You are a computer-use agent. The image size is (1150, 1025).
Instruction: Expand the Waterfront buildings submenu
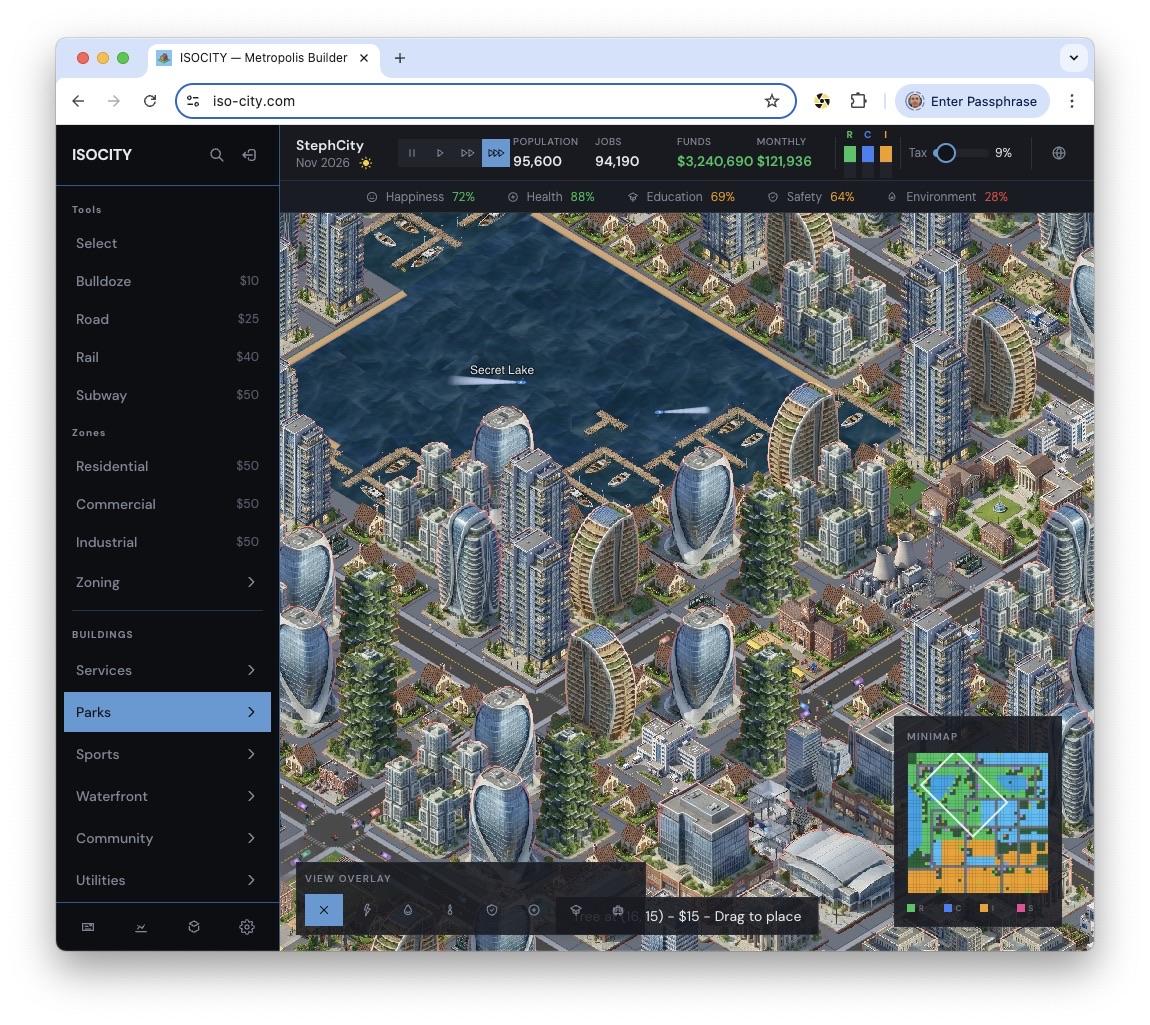coord(167,796)
